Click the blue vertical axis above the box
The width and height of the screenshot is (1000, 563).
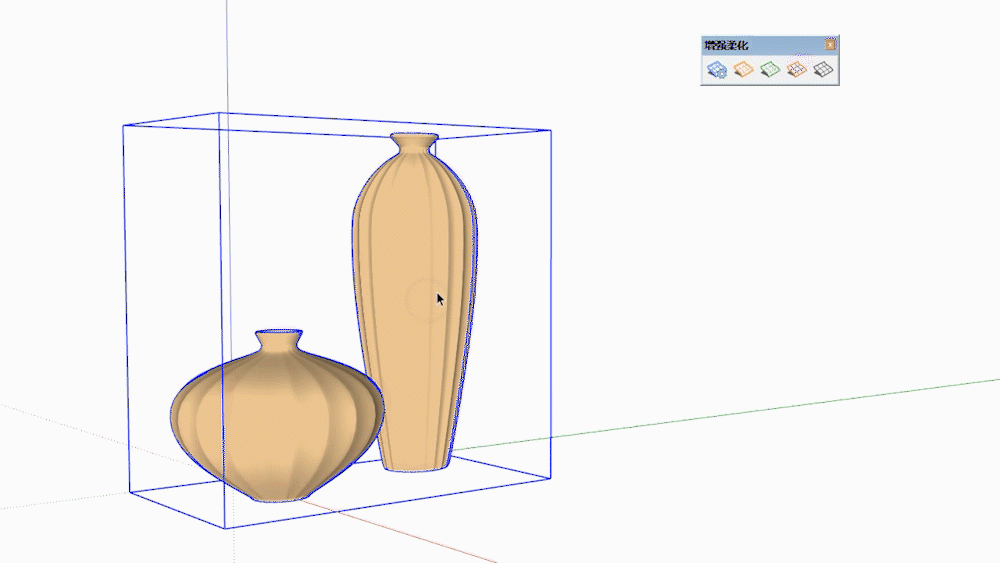point(227,50)
